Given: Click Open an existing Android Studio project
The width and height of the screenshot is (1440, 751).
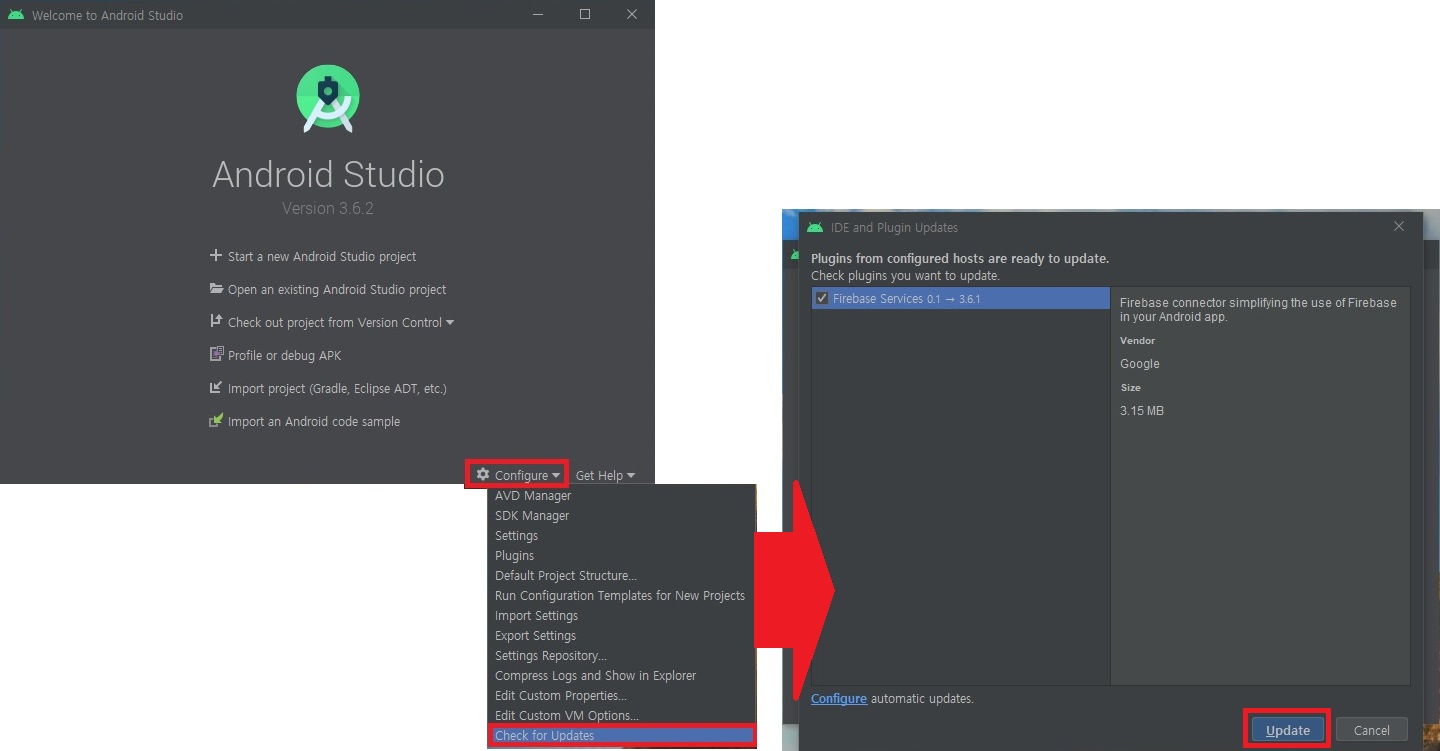Looking at the screenshot, I should click(337, 289).
